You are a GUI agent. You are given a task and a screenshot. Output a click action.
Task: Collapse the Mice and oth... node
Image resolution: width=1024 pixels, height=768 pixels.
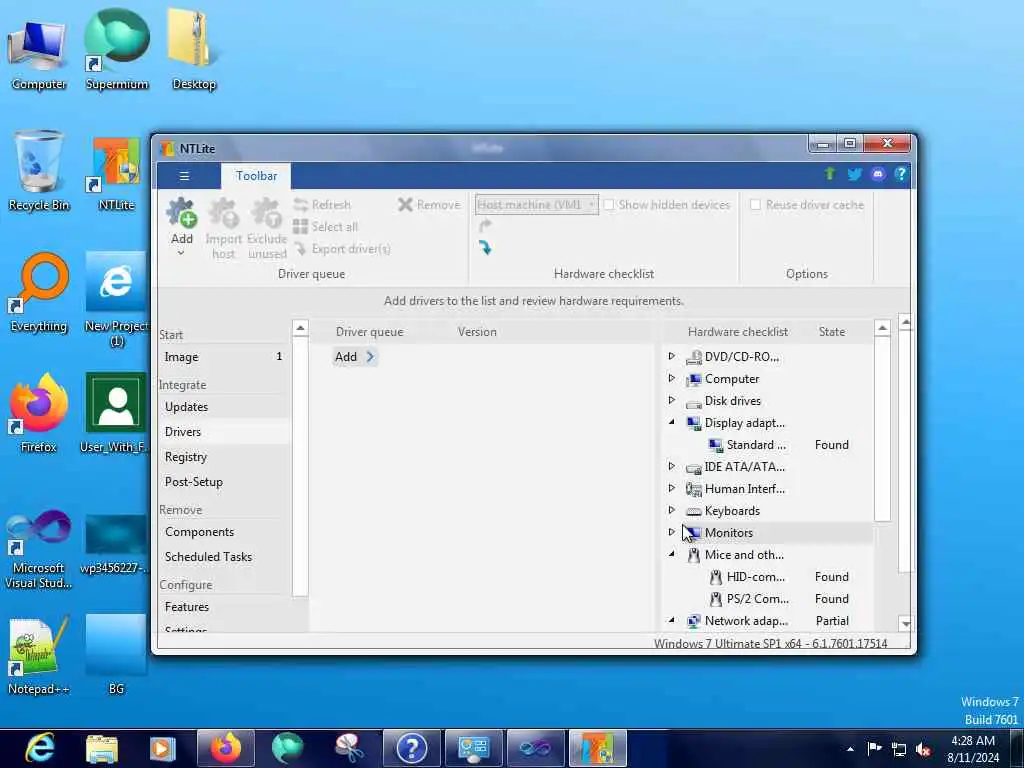[671, 554]
